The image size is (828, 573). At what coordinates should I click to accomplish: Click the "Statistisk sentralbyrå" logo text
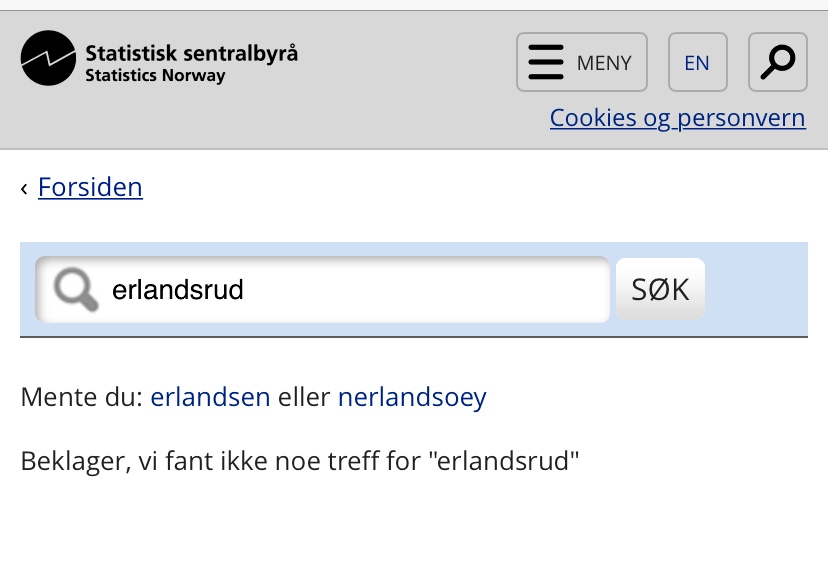click(191, 53)
